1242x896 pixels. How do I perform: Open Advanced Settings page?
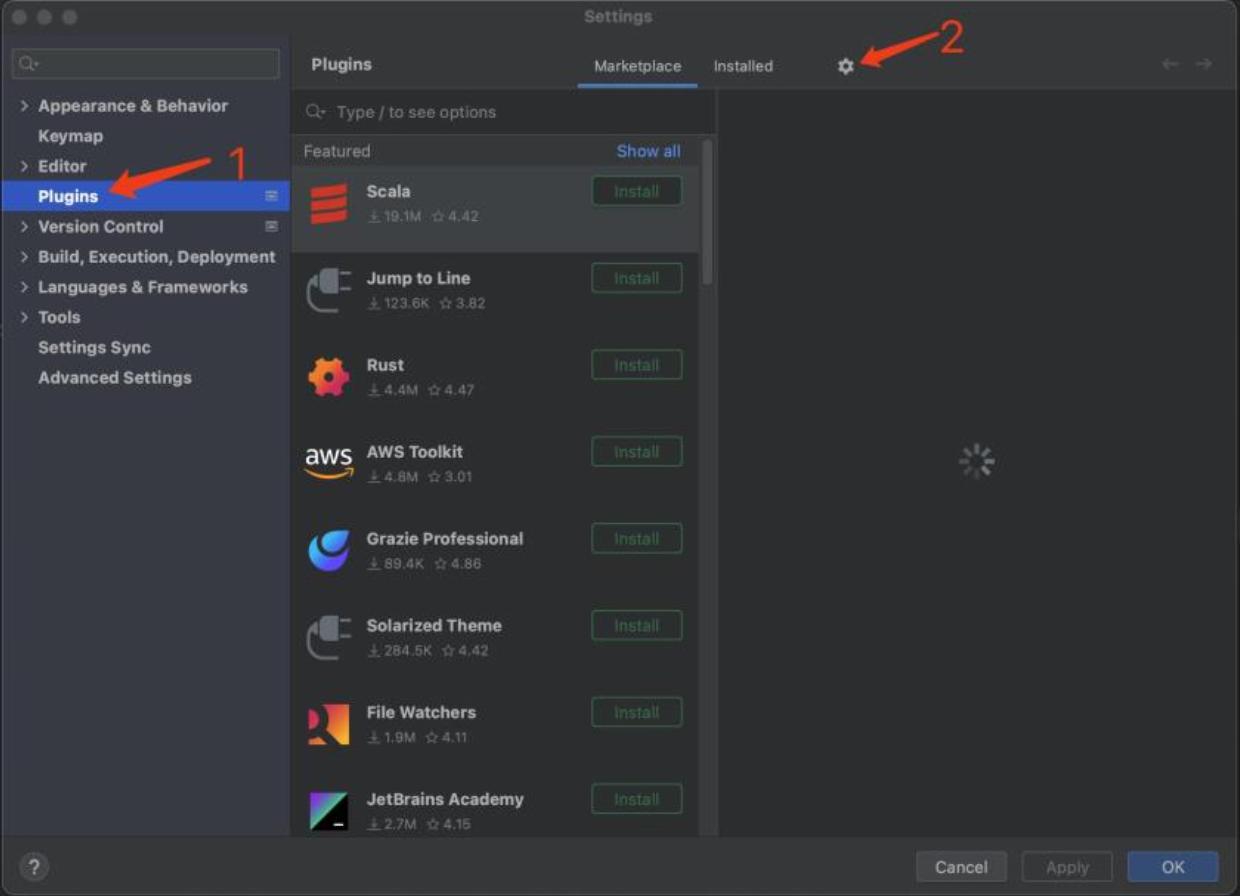tap(114, 377)
